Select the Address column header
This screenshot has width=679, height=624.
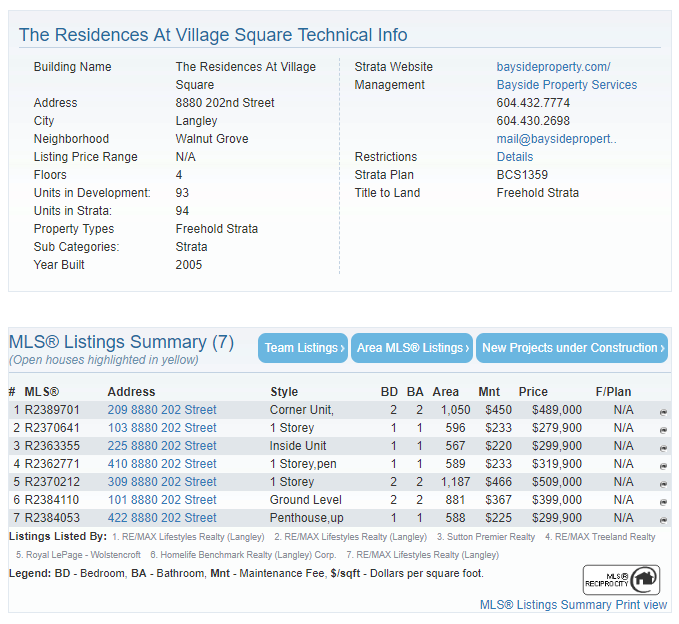click(131, 392)
